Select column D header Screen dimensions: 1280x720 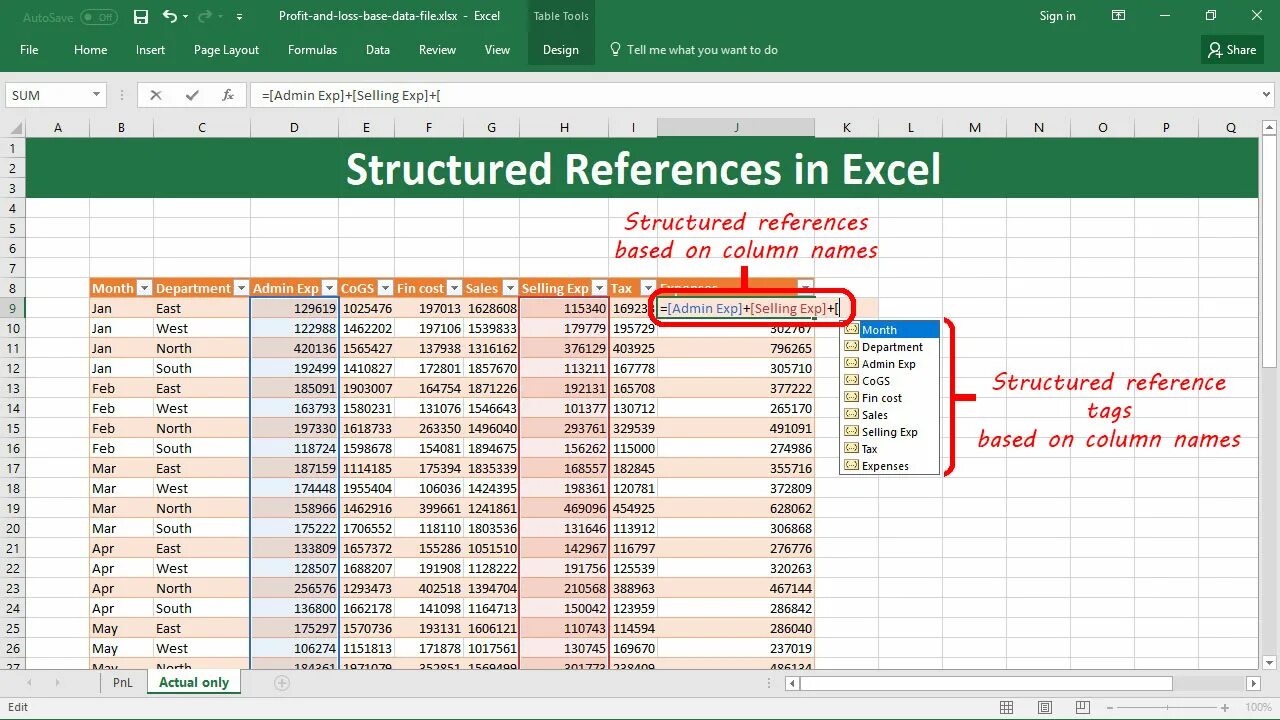point(294,128)
